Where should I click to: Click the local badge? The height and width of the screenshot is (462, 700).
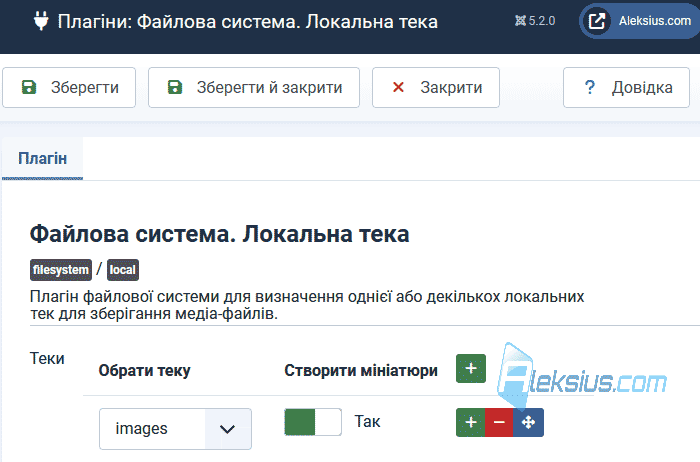pyautogui.click(x=123, y=270)
